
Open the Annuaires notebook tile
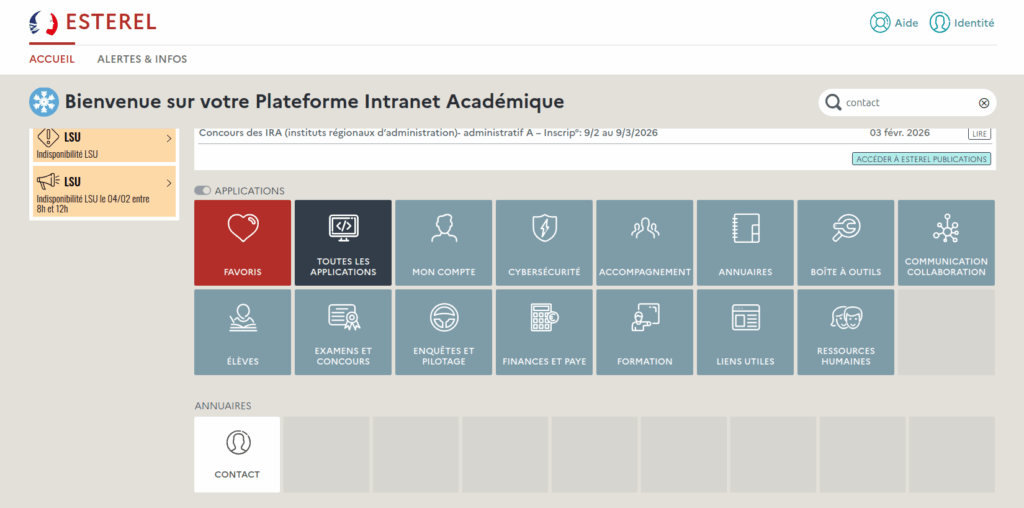[745, 242]
